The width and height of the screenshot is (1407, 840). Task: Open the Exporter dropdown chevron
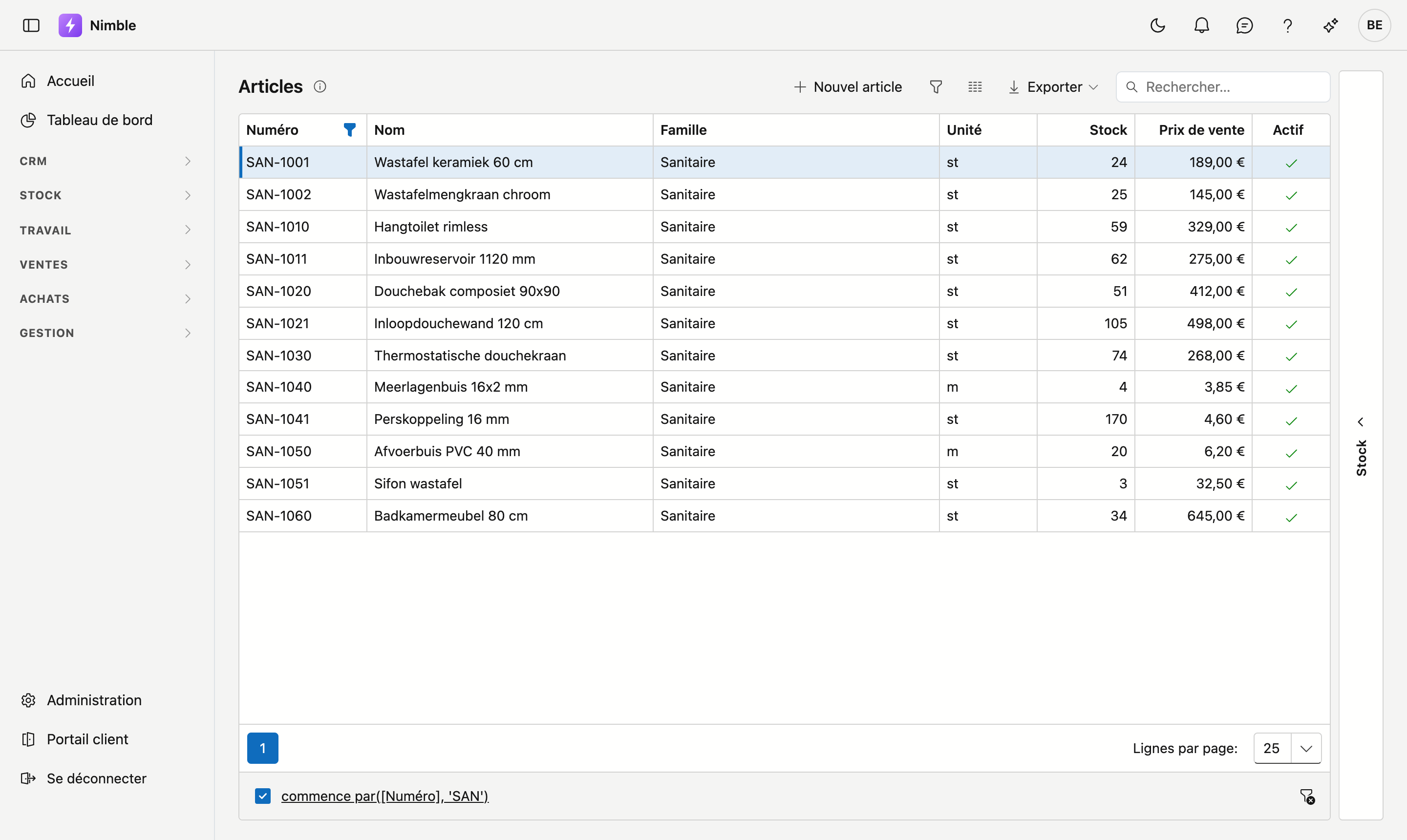[1093, 87]
